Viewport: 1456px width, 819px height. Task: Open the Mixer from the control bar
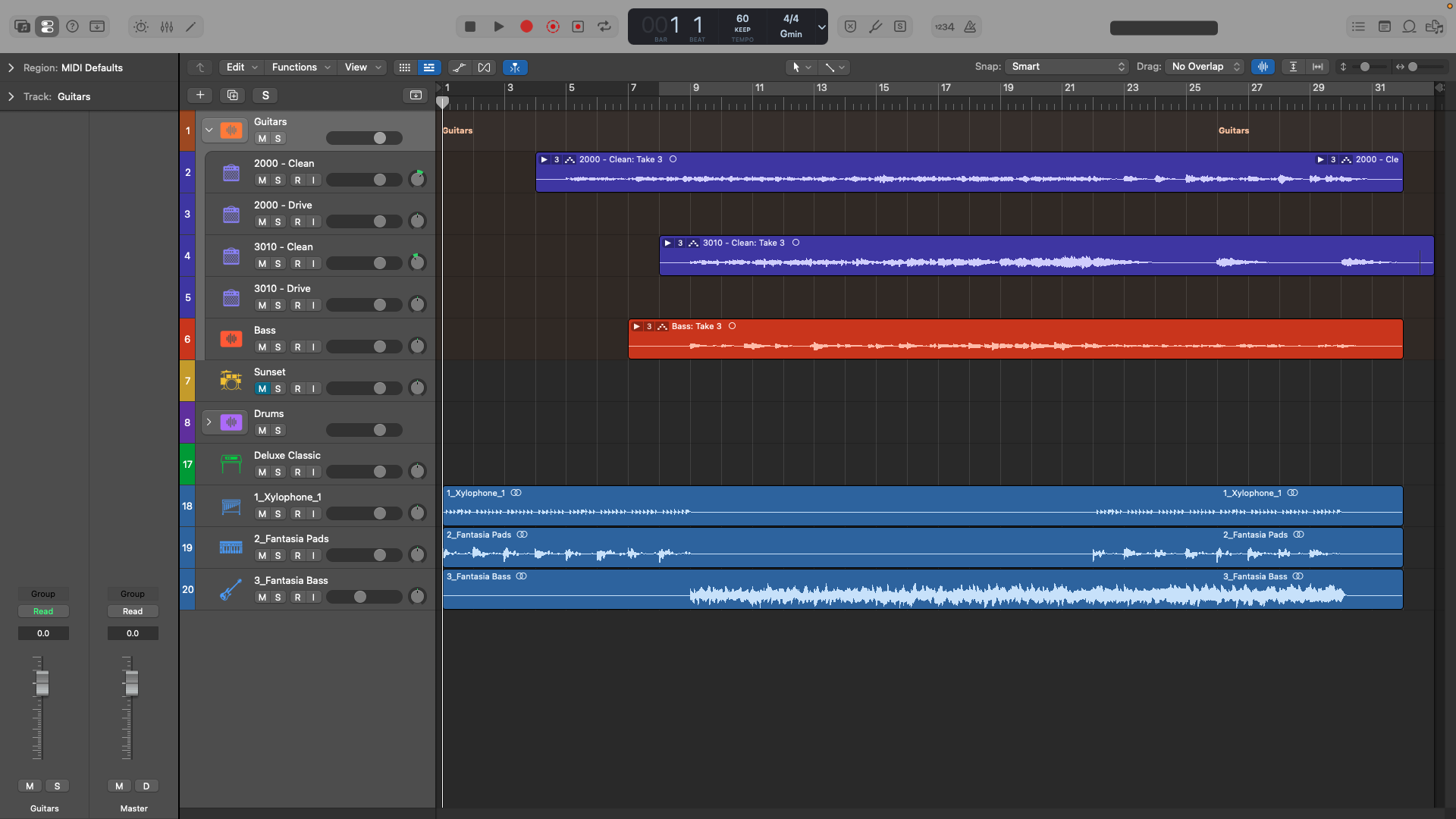pyautogui.click(x=167, y=27)
